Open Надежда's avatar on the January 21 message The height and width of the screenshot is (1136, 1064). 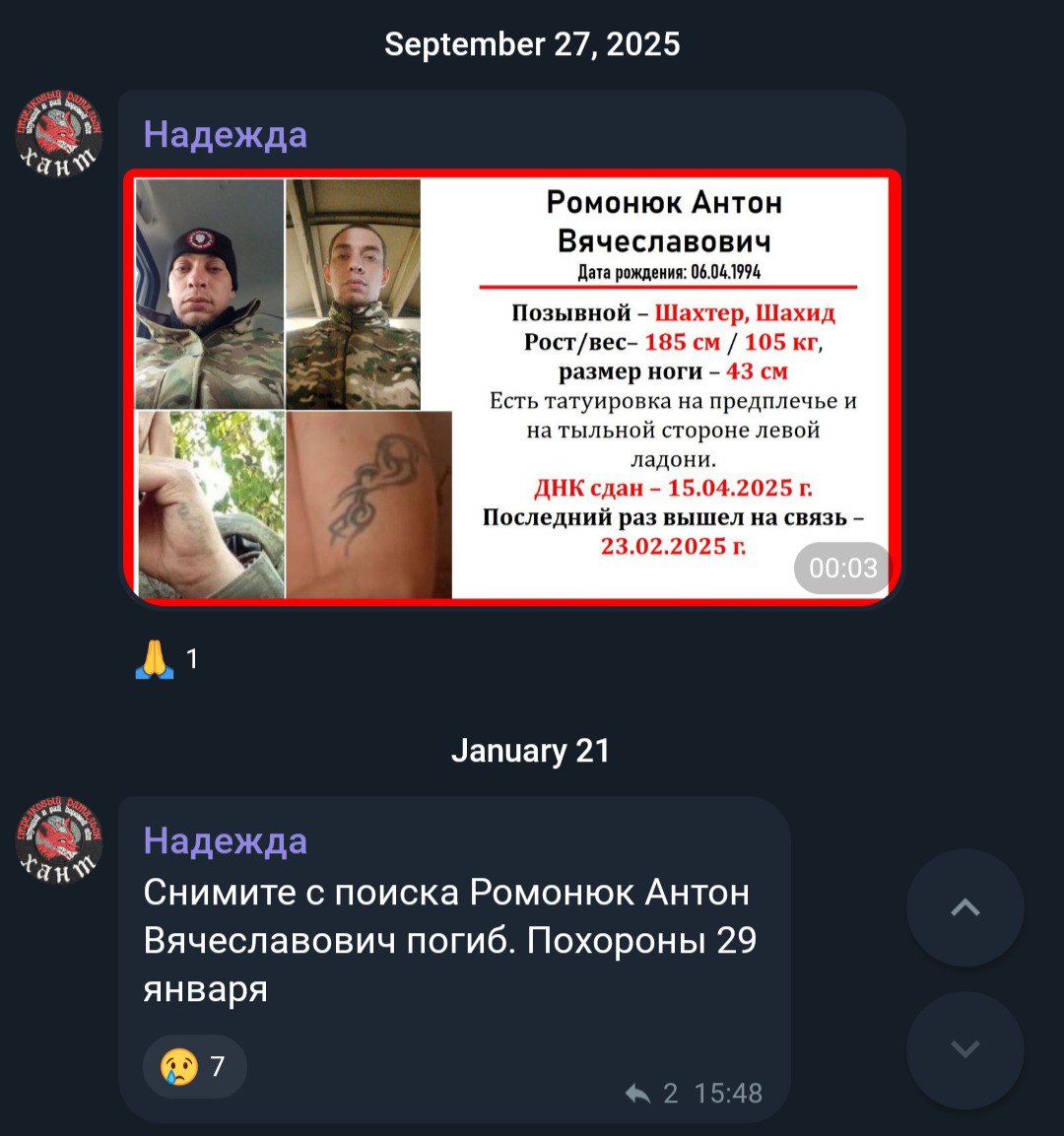59,840
